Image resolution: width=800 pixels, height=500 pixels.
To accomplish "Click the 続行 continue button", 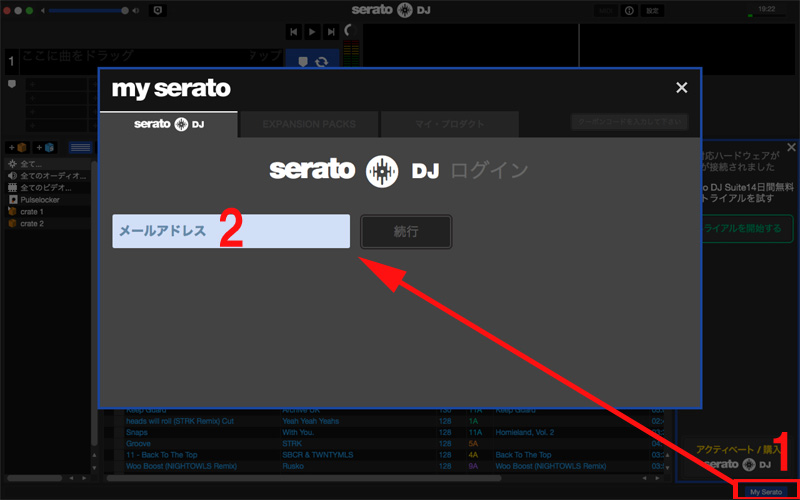I will (406, 231).
